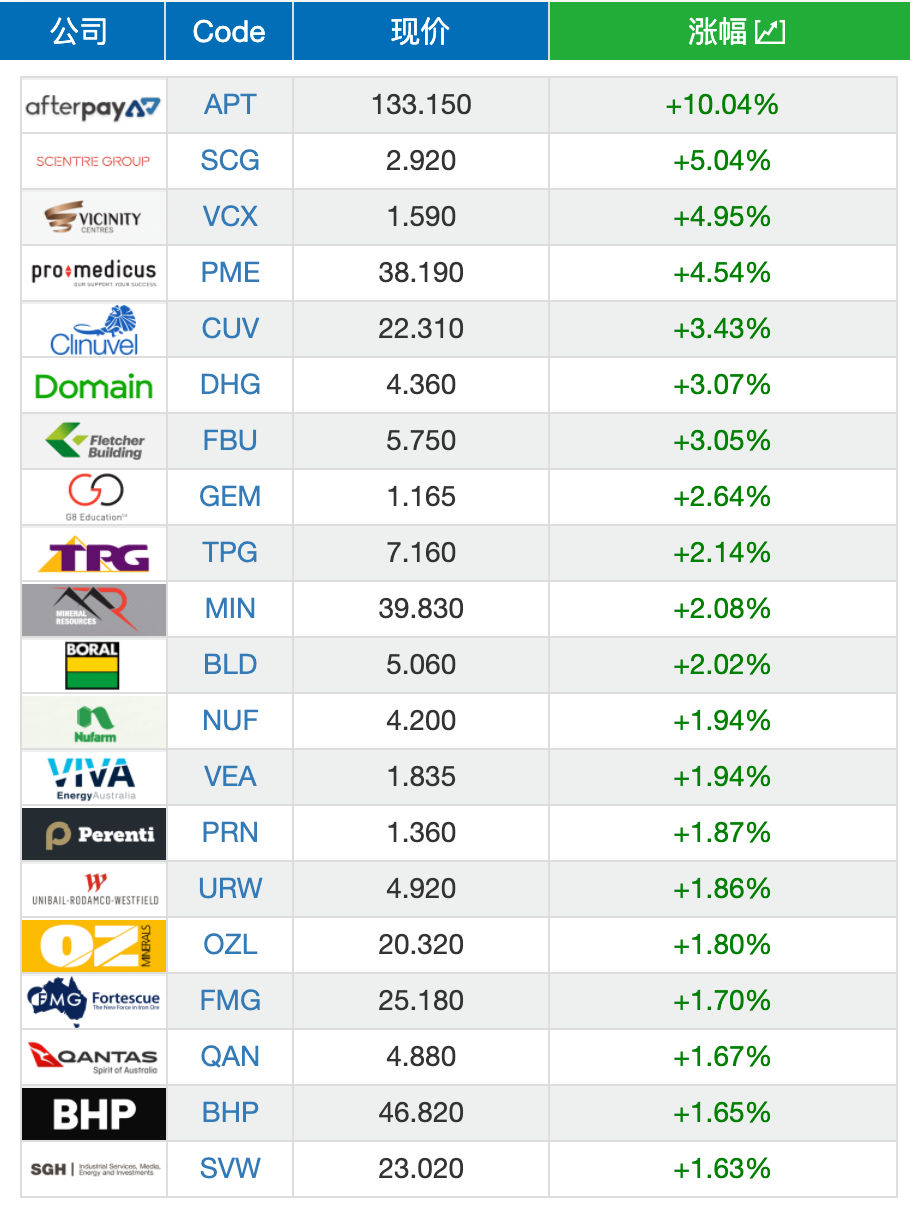Open the Fortescue FMG logo
Screen dimensions: 910x1208
click(x=94, y=1001)
